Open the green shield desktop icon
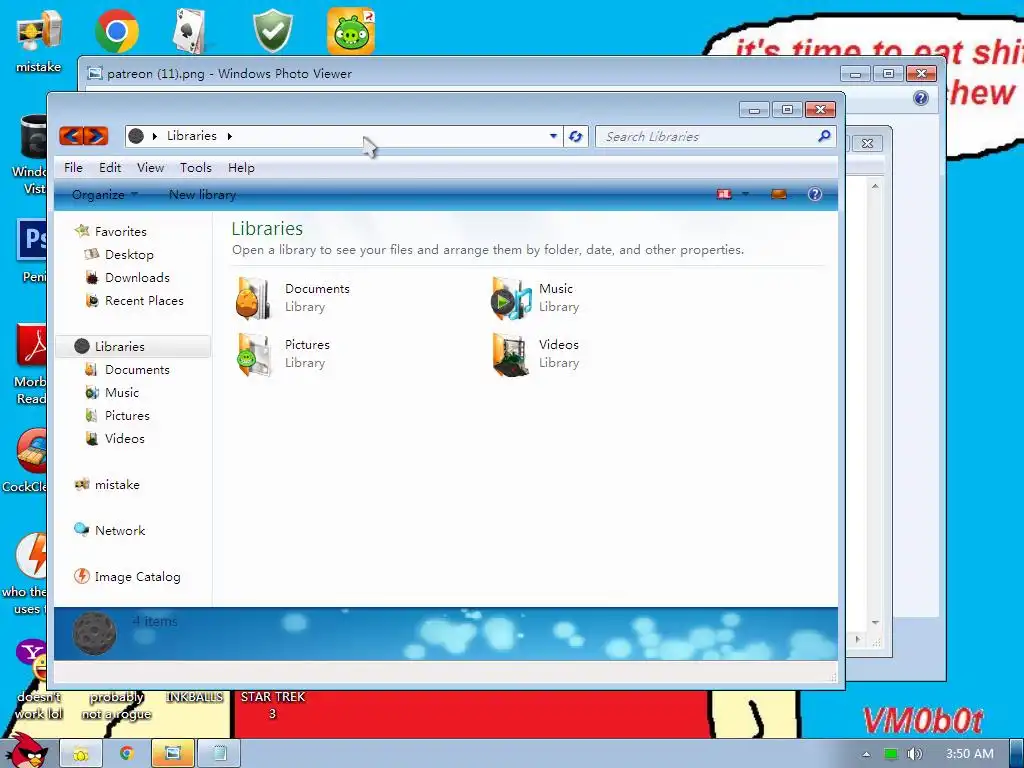The image size is (1024, 768). (272, 31)
